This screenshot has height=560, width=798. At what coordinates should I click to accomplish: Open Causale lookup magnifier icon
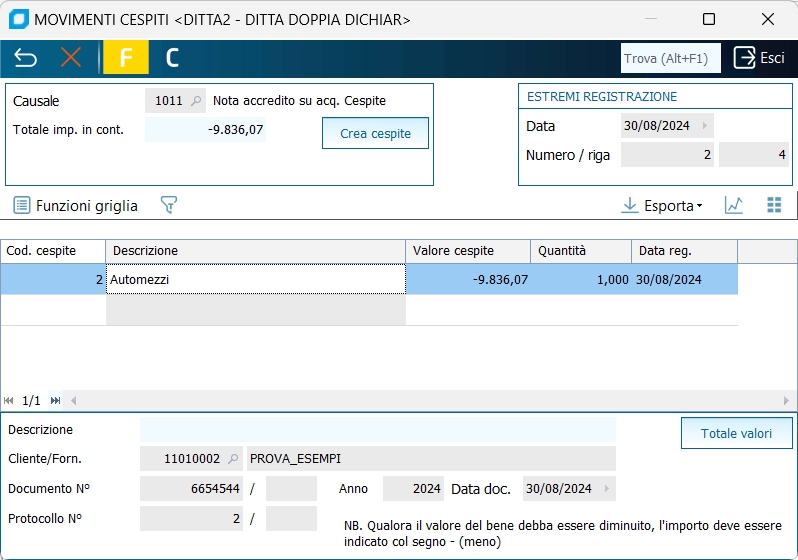point(196,101)
